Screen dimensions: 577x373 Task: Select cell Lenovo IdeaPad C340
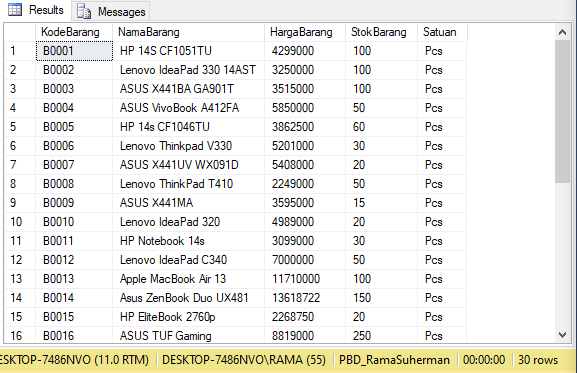(188, 260)
